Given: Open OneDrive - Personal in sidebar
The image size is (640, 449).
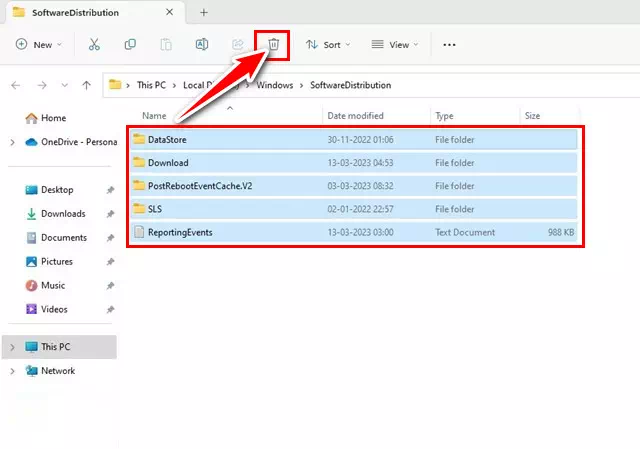Looking at the screenshot, I should click(x=71, y=142).
